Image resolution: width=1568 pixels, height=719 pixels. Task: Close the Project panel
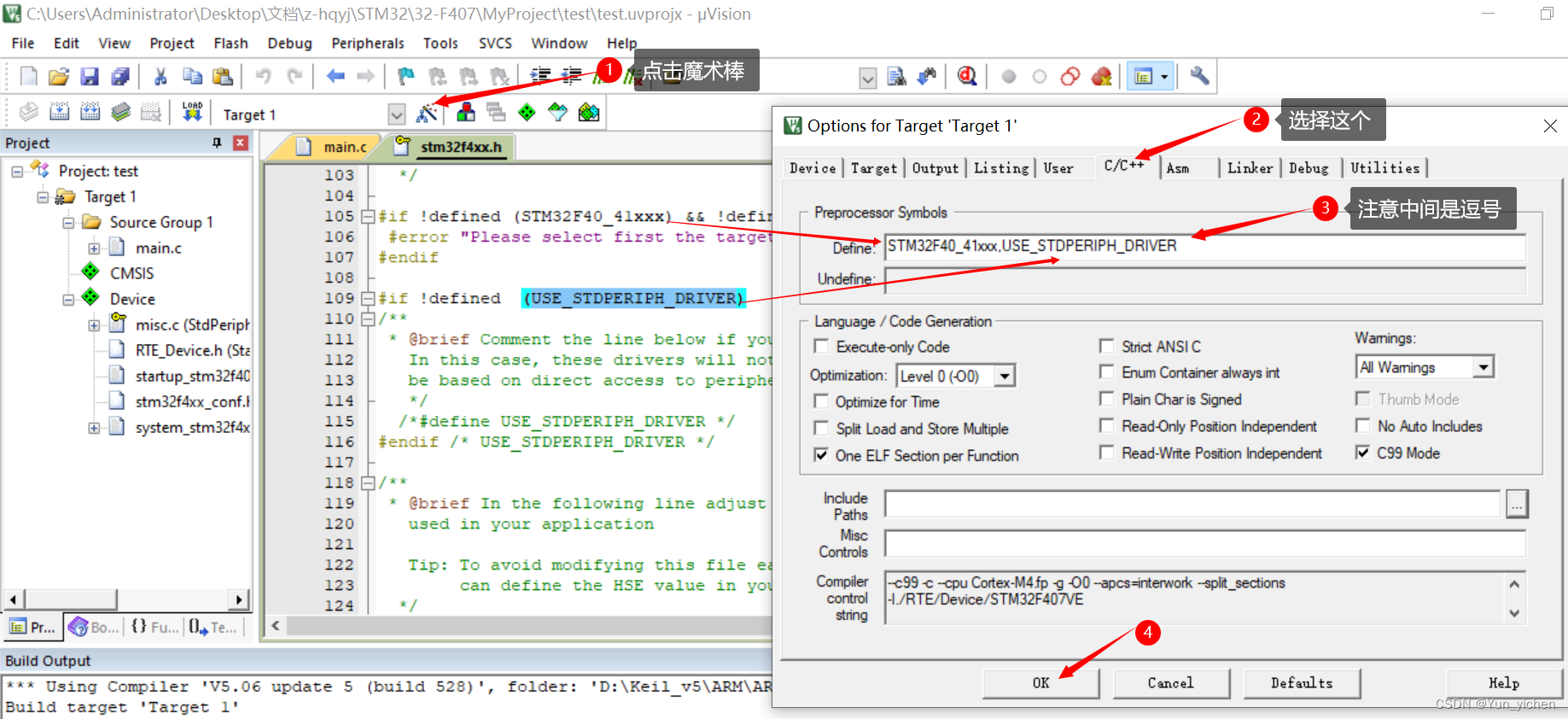pos(241,143)
